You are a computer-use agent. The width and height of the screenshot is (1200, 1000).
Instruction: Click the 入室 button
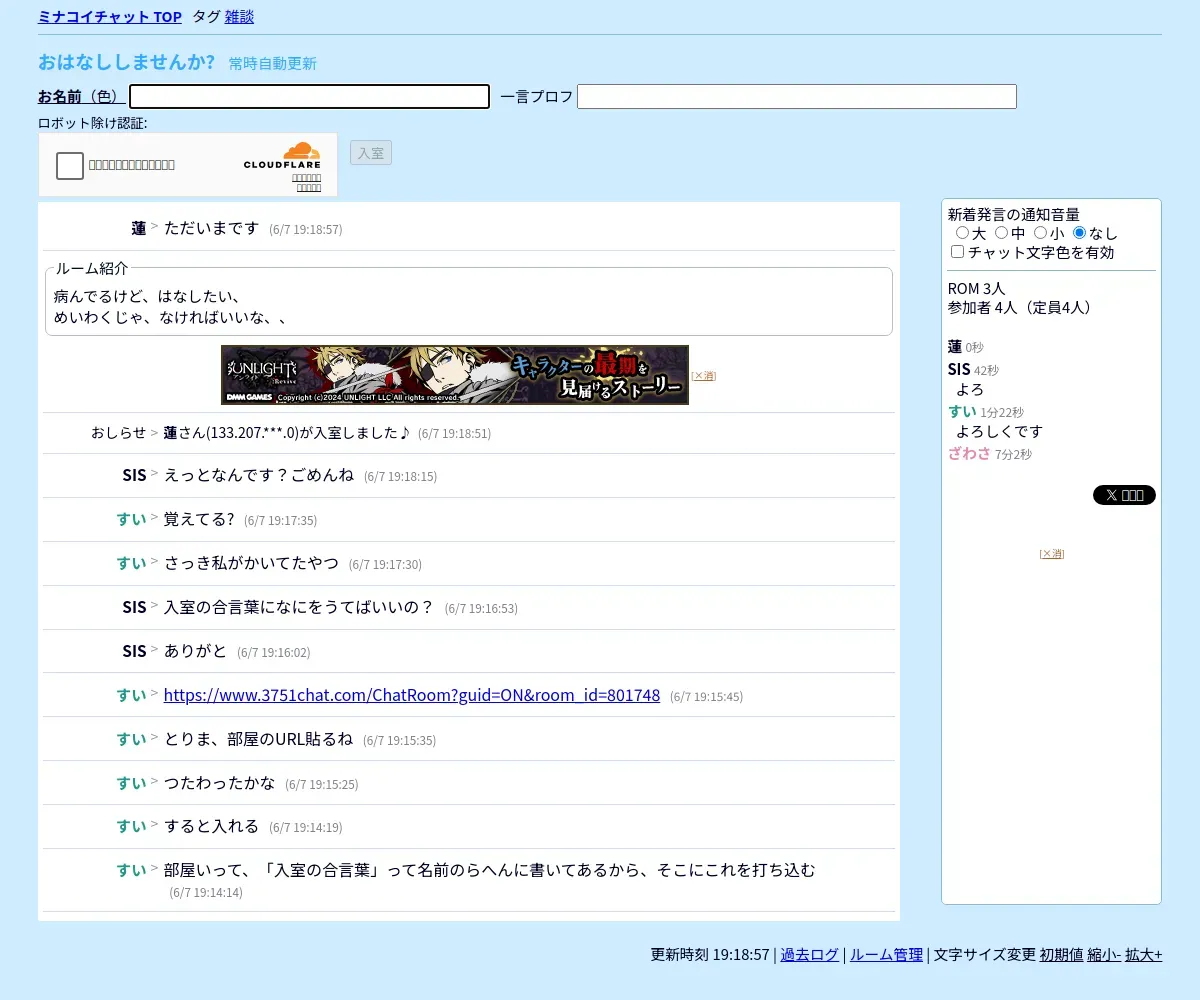click(x=371, y=153)
